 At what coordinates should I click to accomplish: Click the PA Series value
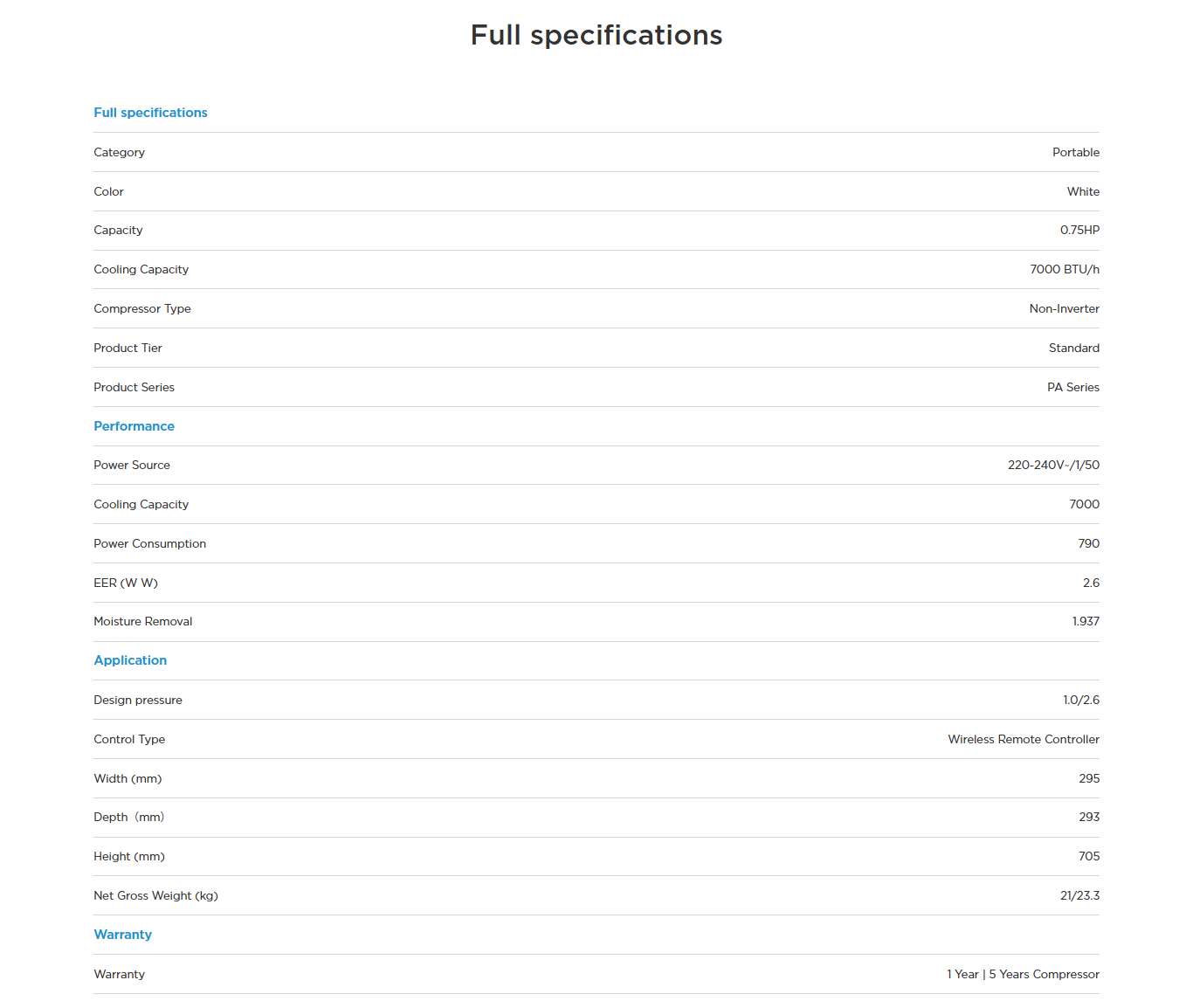1072,387
